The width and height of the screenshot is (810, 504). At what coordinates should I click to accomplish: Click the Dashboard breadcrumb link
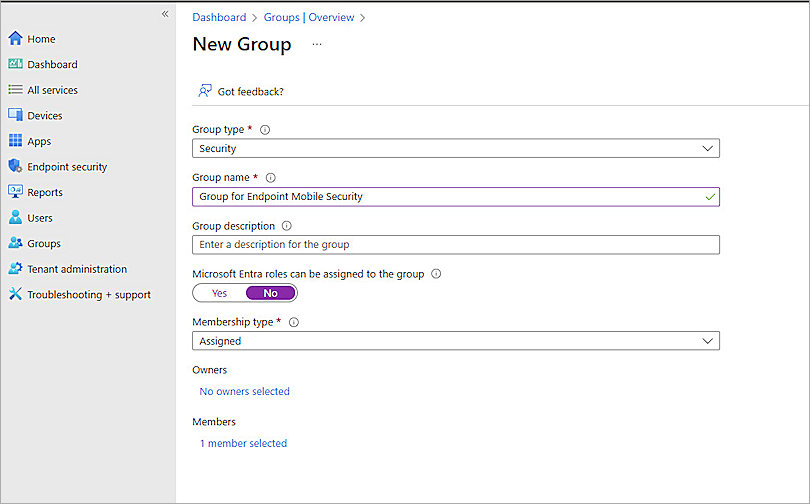[x=219, y=17]
